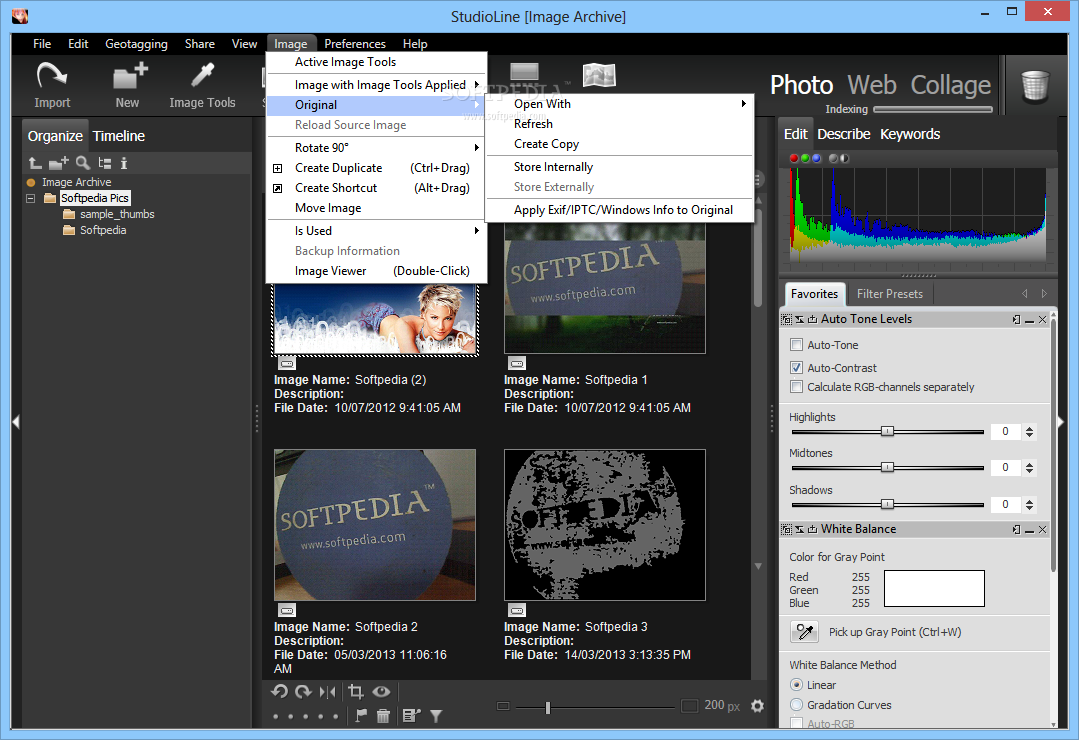Screen dimensions: 1079x740
Task: Choose Create Copy from the submenu
Action: pyautogui.click(x=546, y=144)
